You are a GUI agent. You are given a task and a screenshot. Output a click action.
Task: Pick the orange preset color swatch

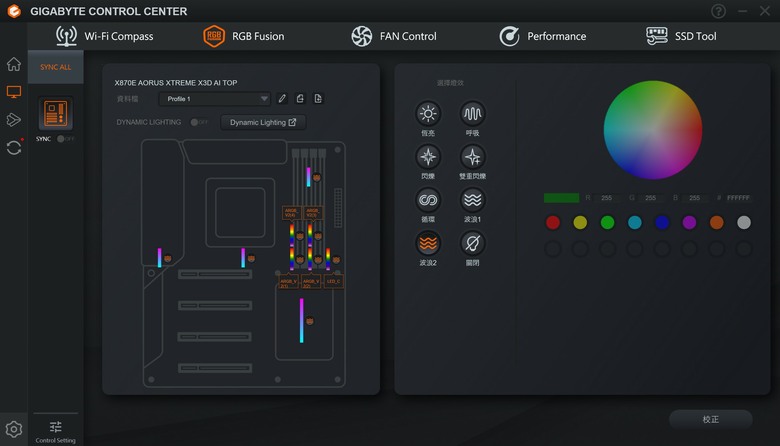(x=717, y=222)
